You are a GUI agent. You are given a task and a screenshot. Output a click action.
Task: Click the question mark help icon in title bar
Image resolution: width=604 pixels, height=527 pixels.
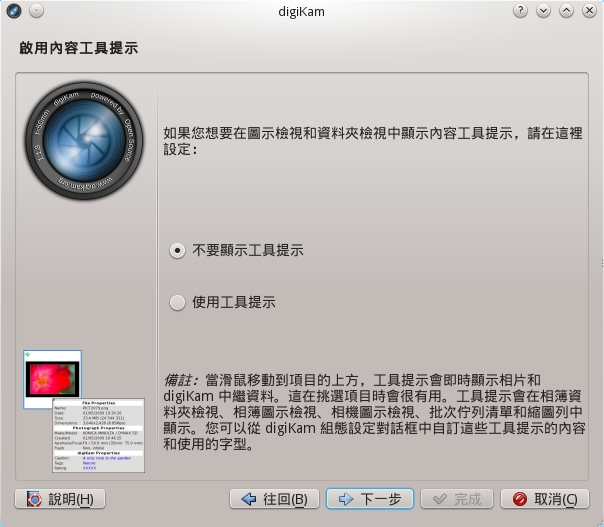(x=520, y=11)
